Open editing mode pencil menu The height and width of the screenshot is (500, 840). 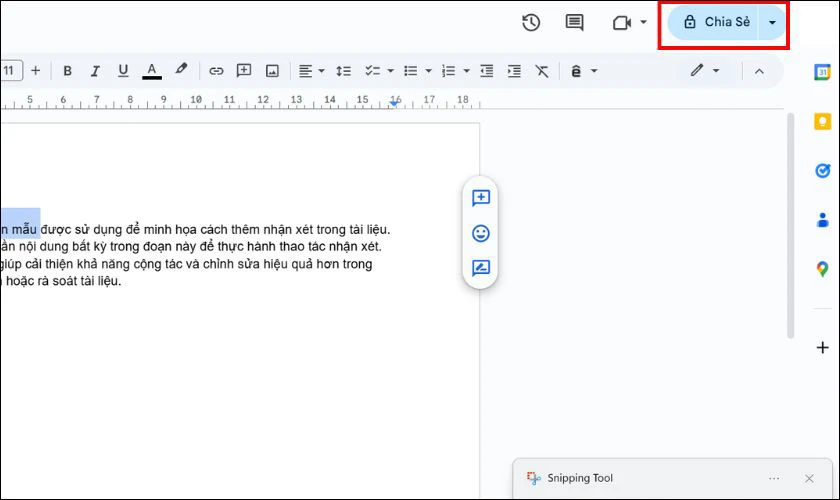point(704,70)
